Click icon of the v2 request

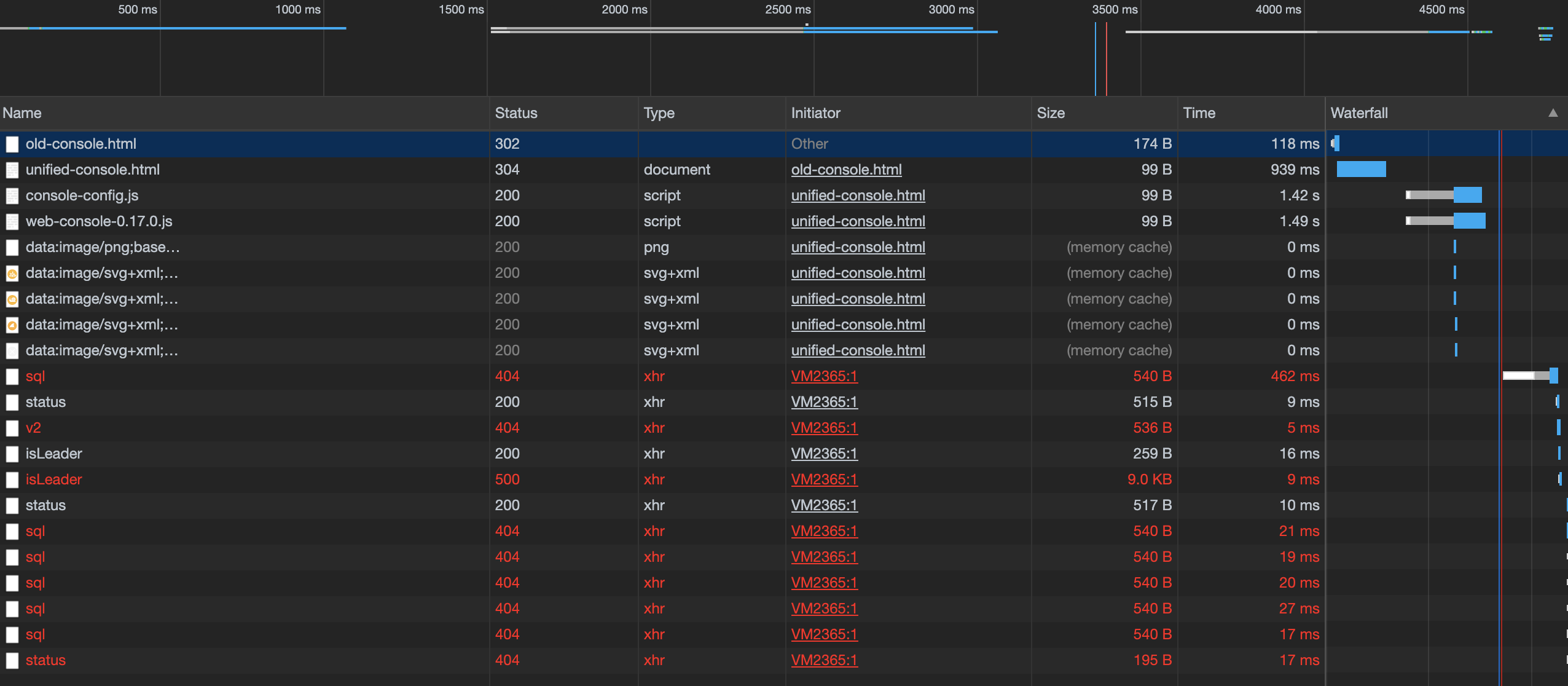(x=12, y=428)
